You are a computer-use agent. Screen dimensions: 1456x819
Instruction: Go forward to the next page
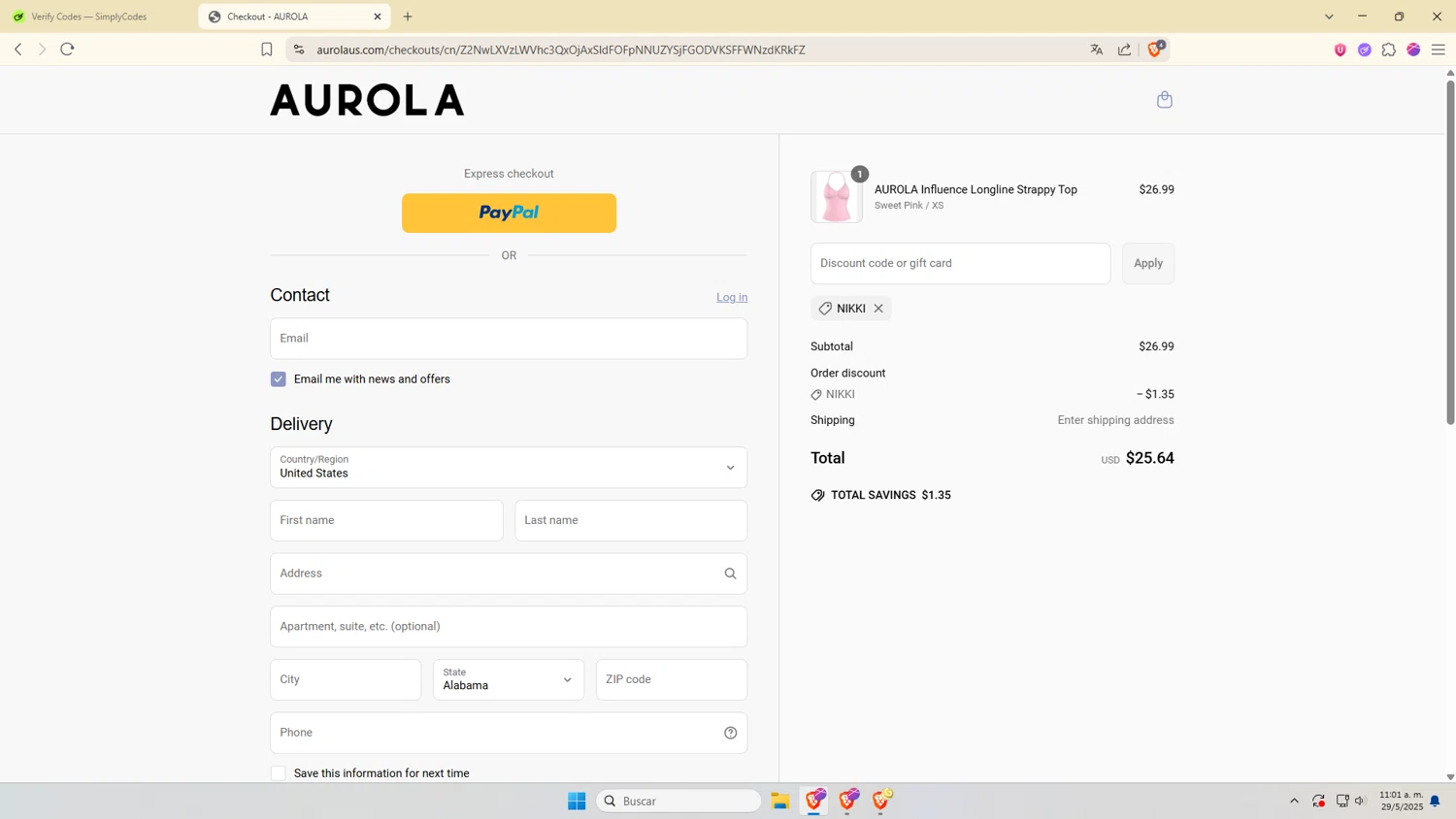[x=42, y=49]
